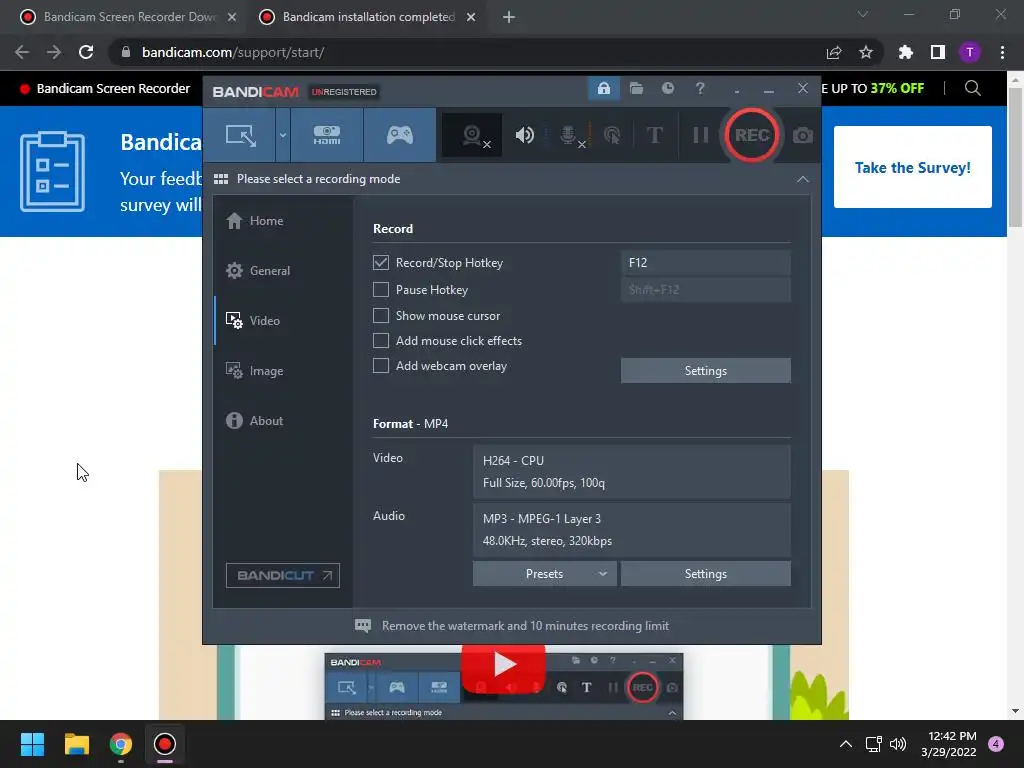Click the grid icon beside mode prompt
1024x768 pixels.
[221, 179]
